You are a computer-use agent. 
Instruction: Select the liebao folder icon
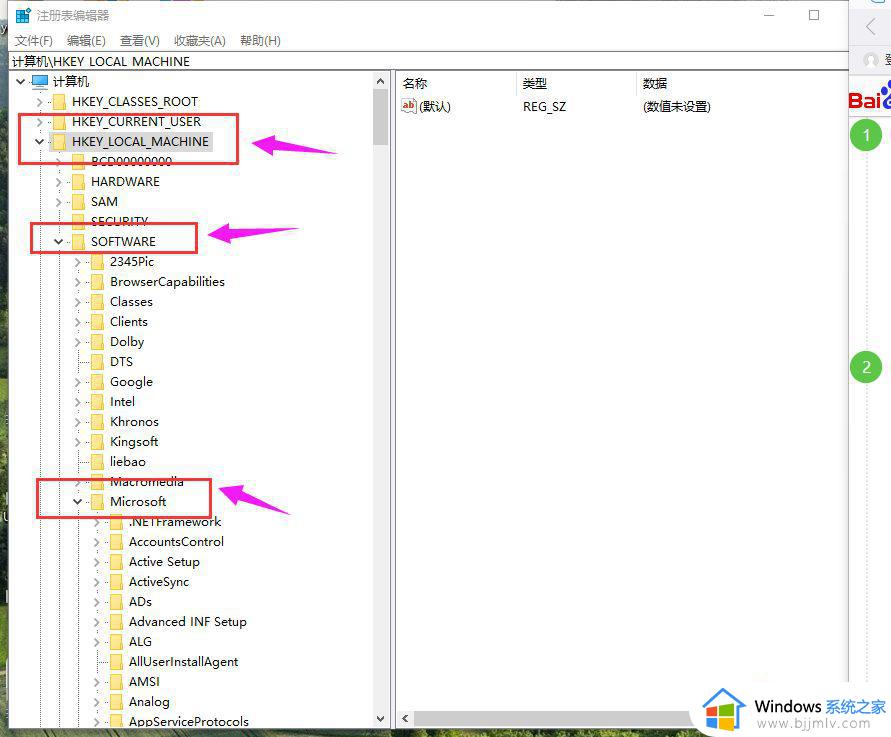[98, 462]
